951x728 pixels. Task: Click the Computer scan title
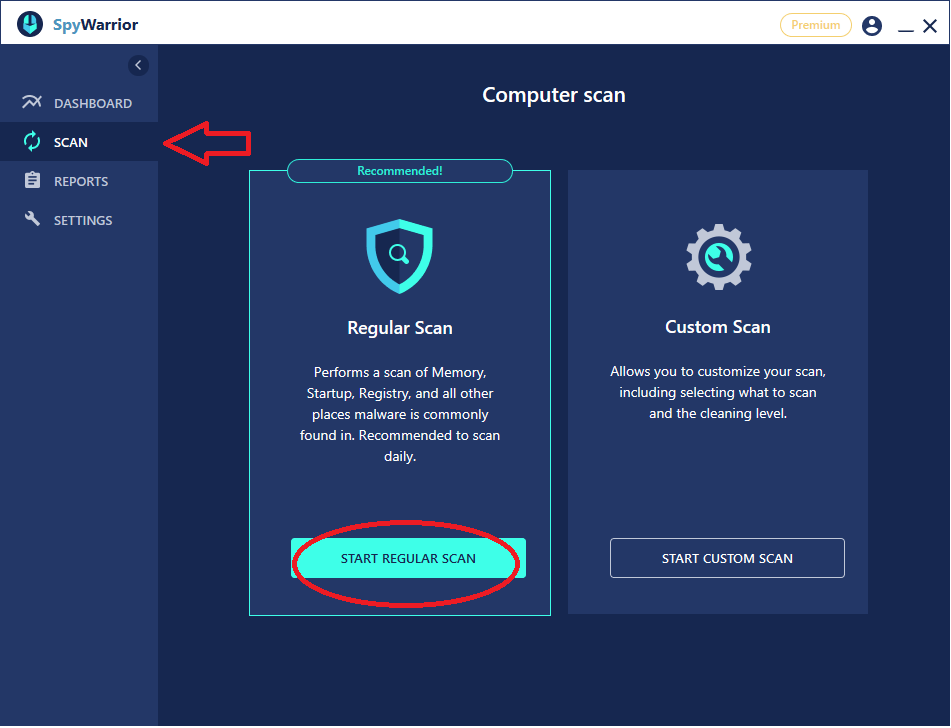pyautogui.click(x=554, y=95)
